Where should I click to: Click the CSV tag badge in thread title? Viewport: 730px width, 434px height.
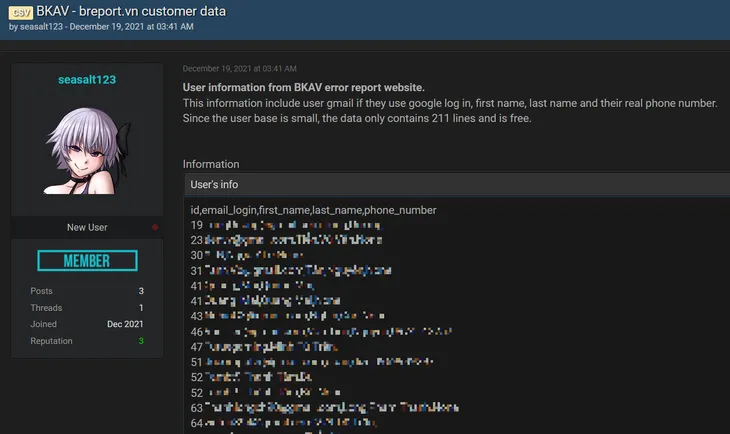(x=20, y=12)
